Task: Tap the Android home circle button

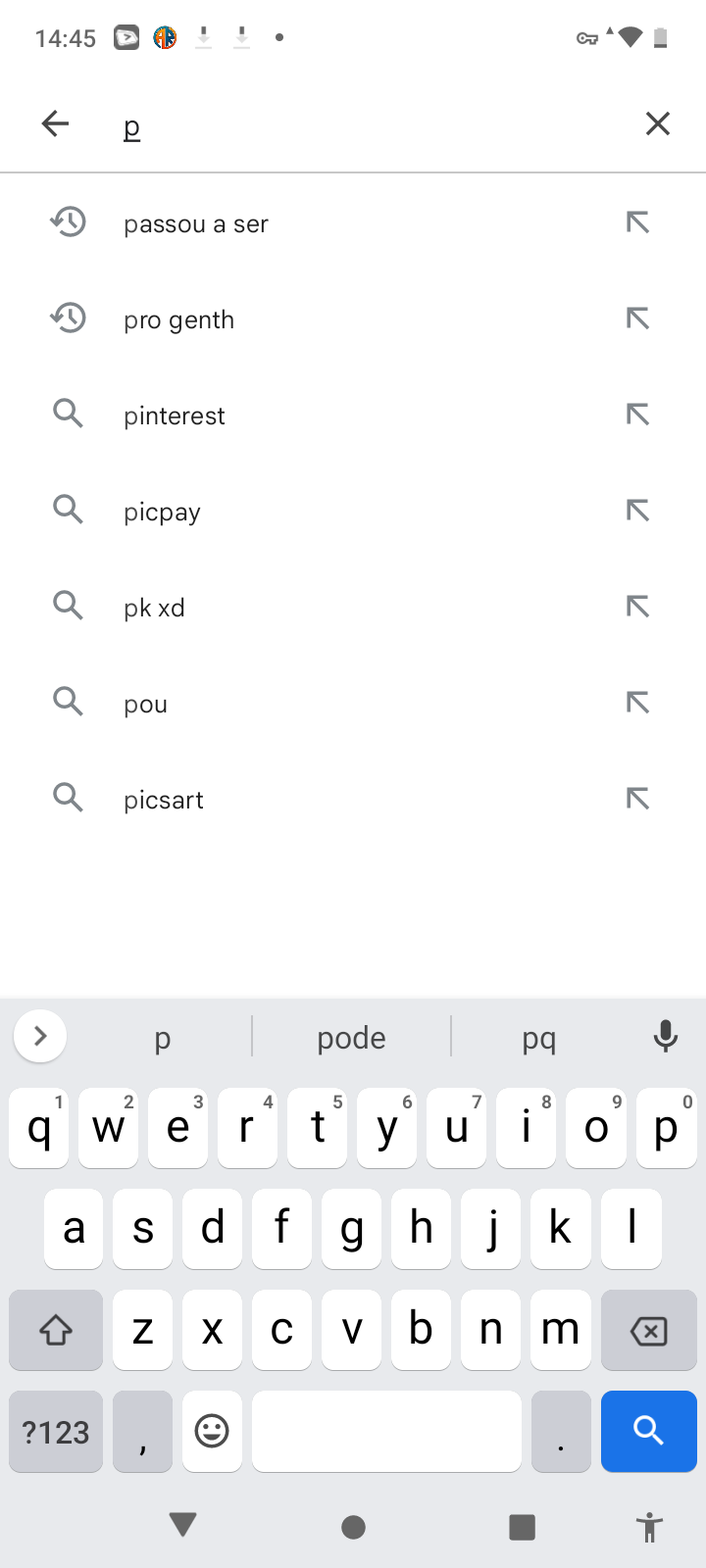Action: (x=353, y=1526)
